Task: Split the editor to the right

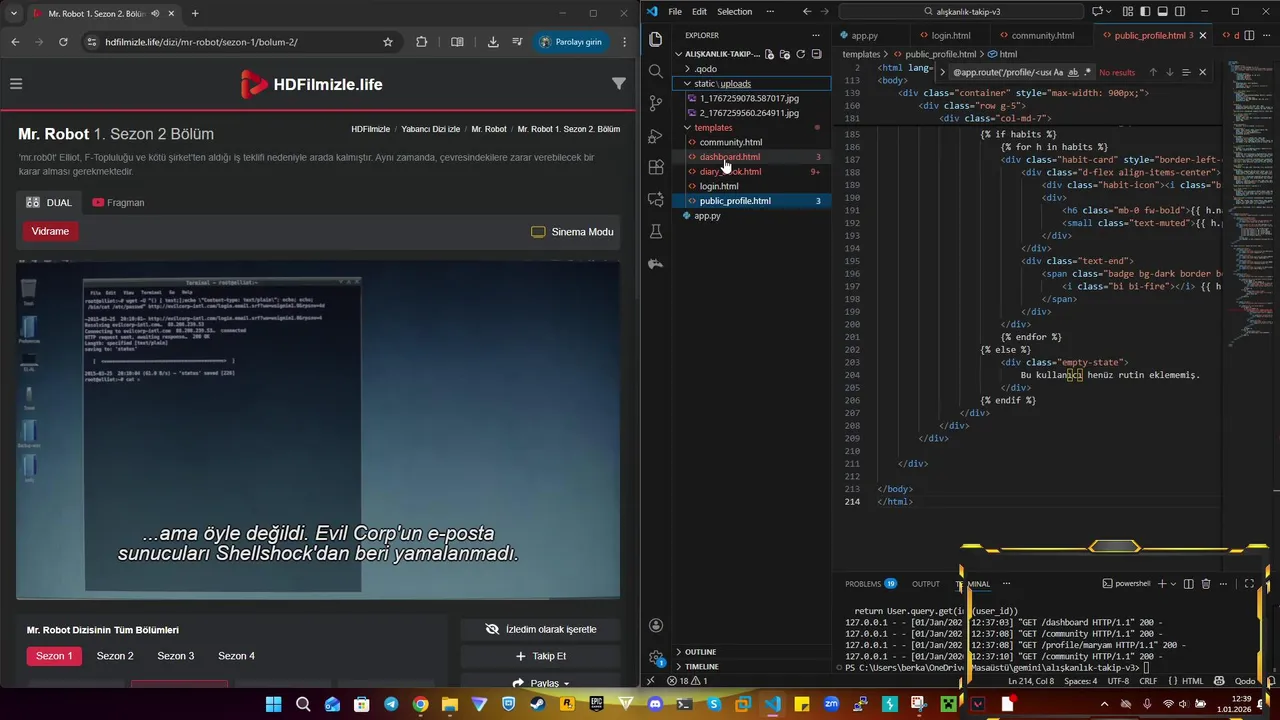Action: coord(1249,35)
